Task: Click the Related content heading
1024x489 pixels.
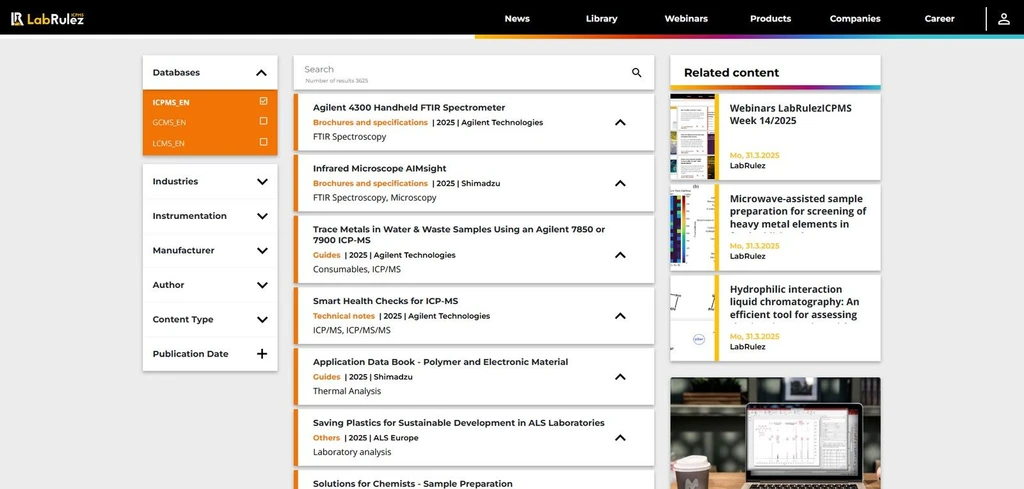Action: tap(731, 72)
